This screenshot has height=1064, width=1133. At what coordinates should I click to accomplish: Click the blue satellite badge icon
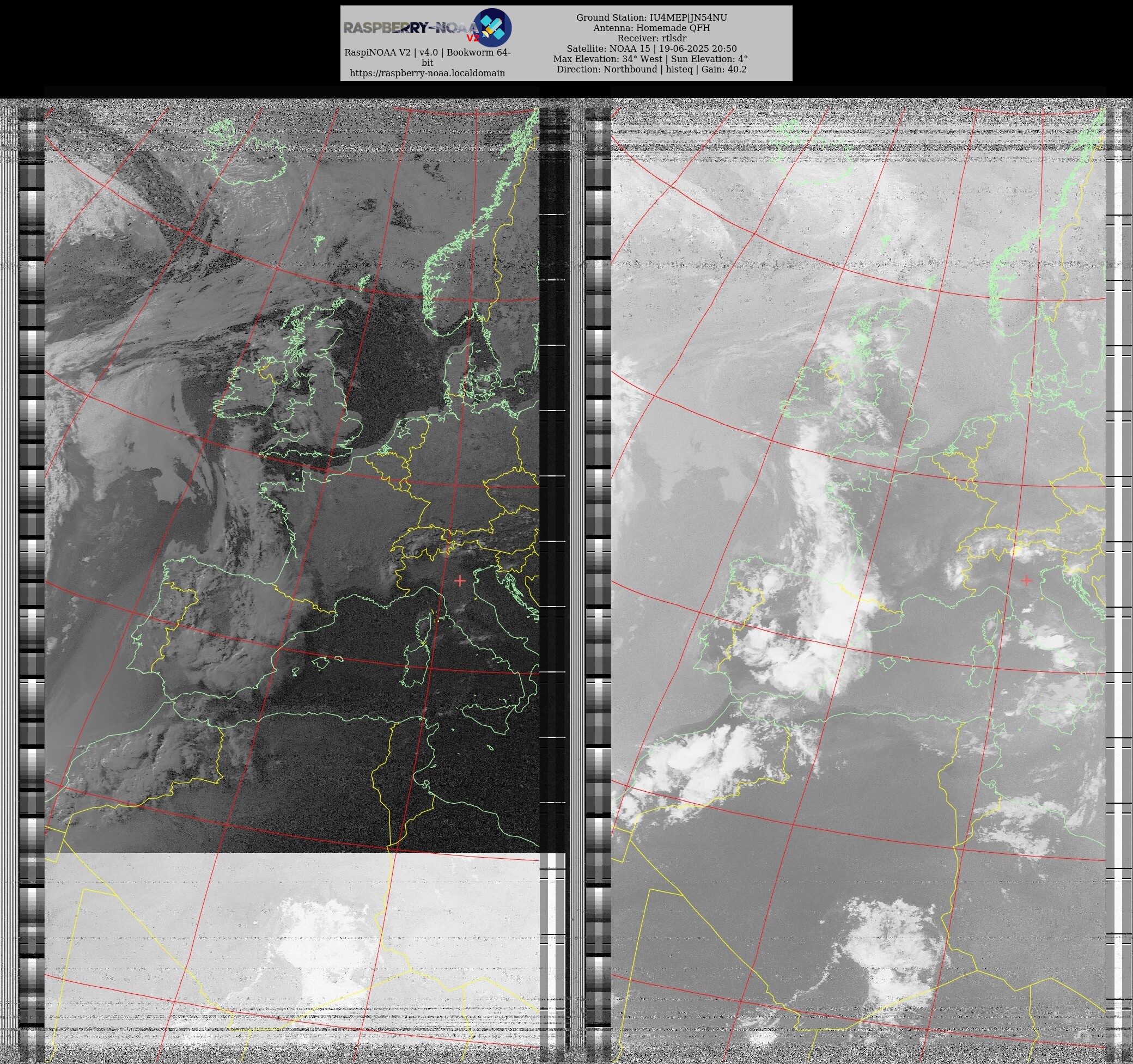pyautogui.click(x=492, y=27)
